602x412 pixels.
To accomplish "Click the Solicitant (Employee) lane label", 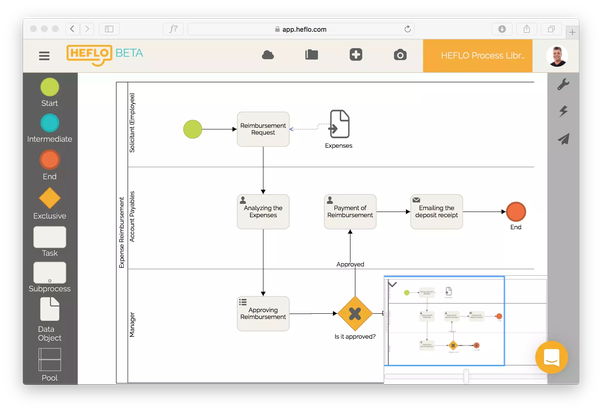I will [132, 123].
